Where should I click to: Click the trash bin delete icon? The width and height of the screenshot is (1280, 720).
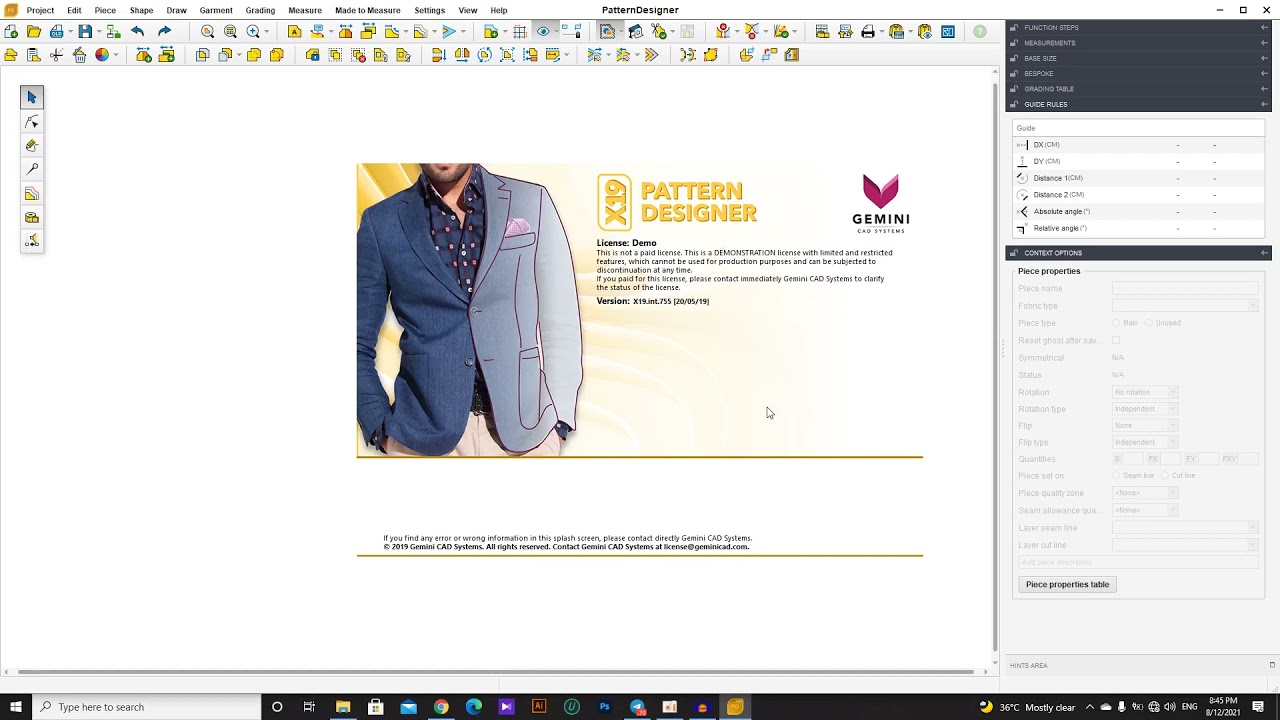(x=79, y=55)
